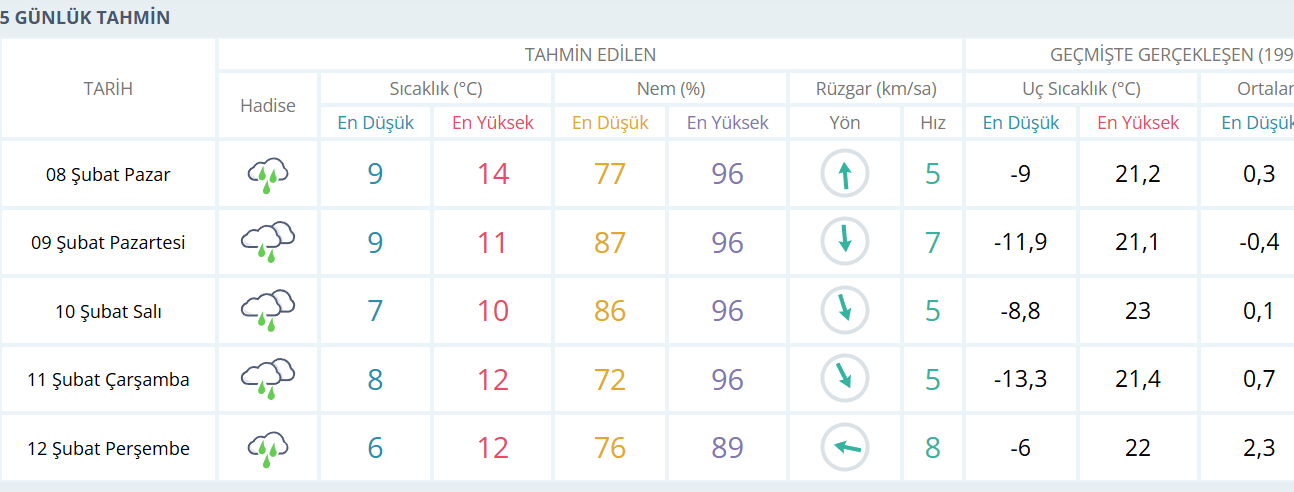This screenshot has height=492, width=1294.
Task: Click the Sıcaklık (°C) header
Action: pyautogui.click(x=436, y=89)
